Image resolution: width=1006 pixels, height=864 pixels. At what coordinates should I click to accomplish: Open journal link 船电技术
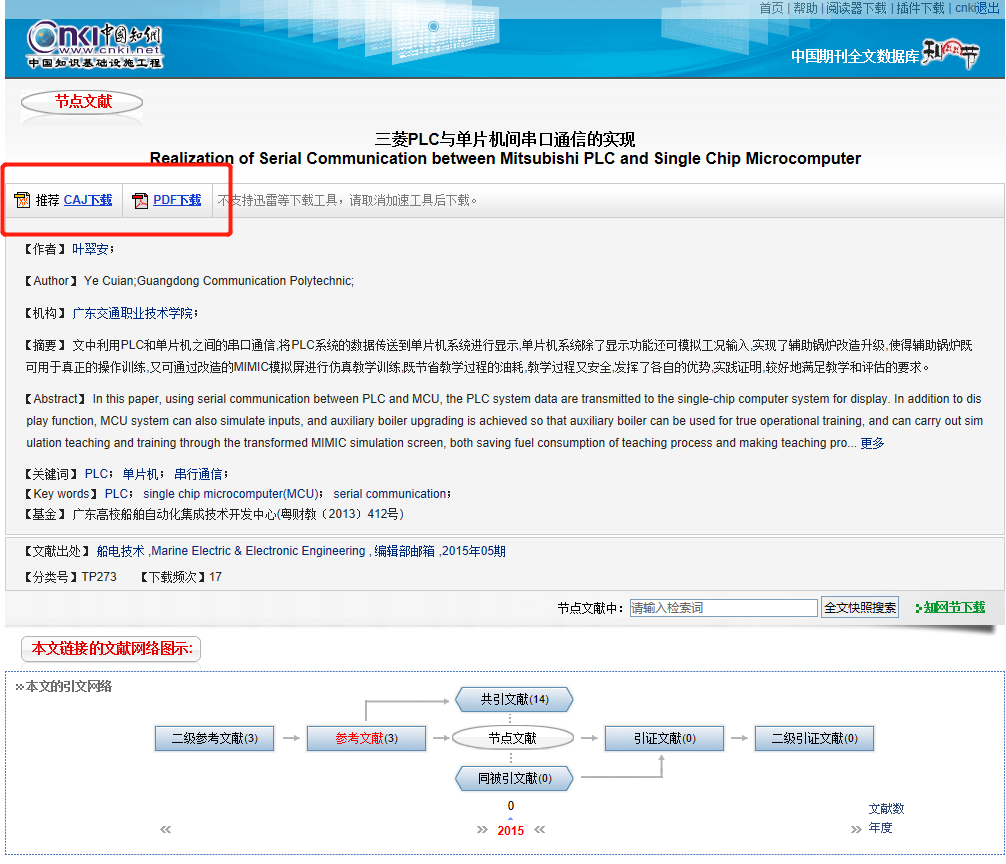tap(121, 551)
